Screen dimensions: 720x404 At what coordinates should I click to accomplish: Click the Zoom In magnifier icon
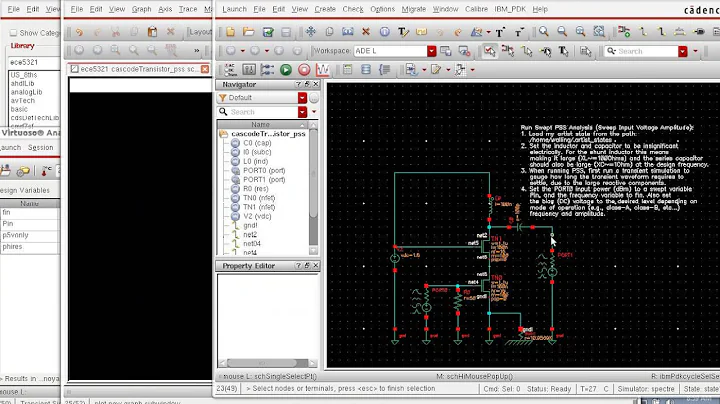click(x=544, y=32)
